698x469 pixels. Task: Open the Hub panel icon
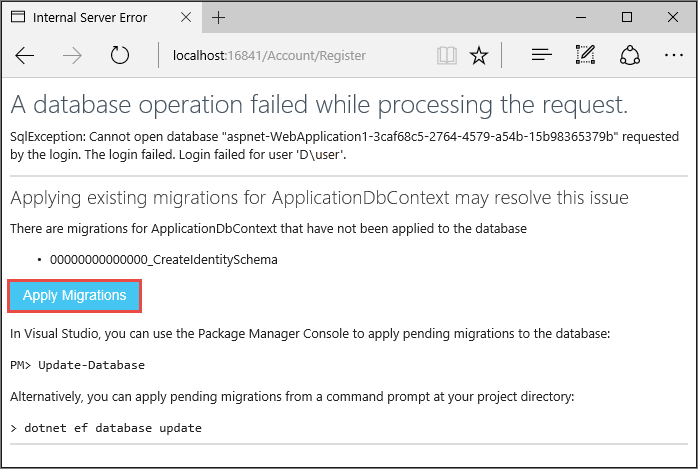click(542, 56)
